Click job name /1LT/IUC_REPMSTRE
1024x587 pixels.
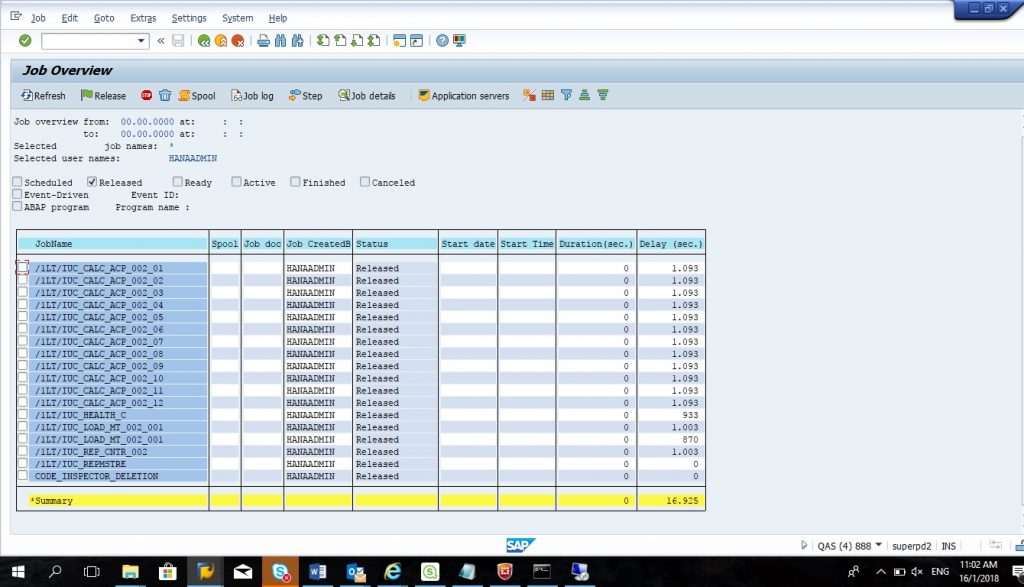point(80,464)
